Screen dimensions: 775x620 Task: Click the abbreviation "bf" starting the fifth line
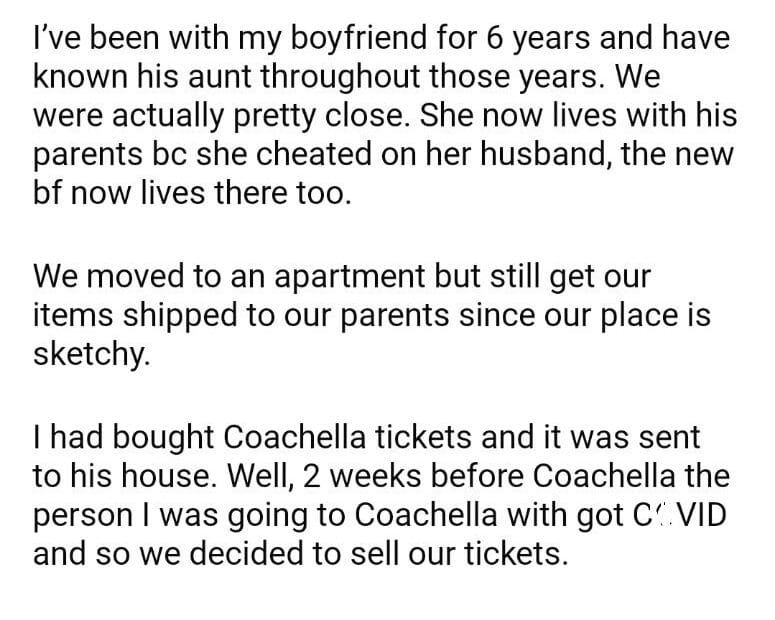49,189
